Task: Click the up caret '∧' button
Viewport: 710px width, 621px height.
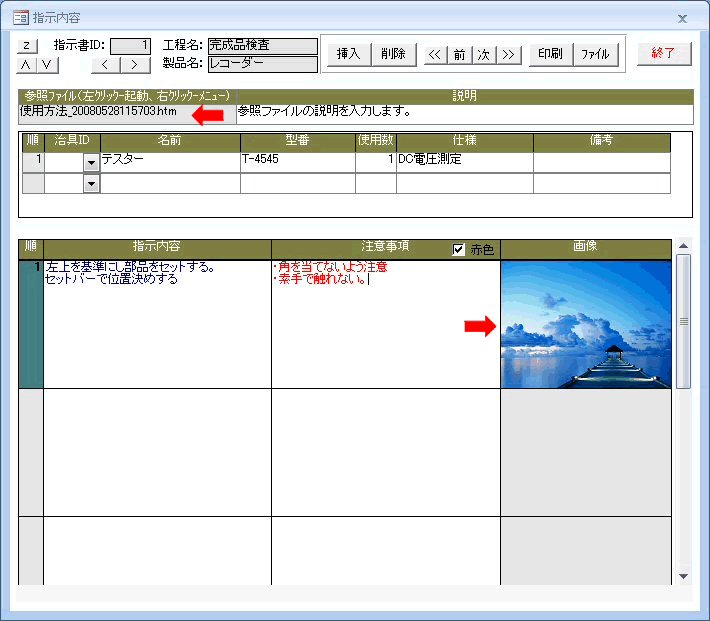Action: pyautogui.click(x=27, y=65)
